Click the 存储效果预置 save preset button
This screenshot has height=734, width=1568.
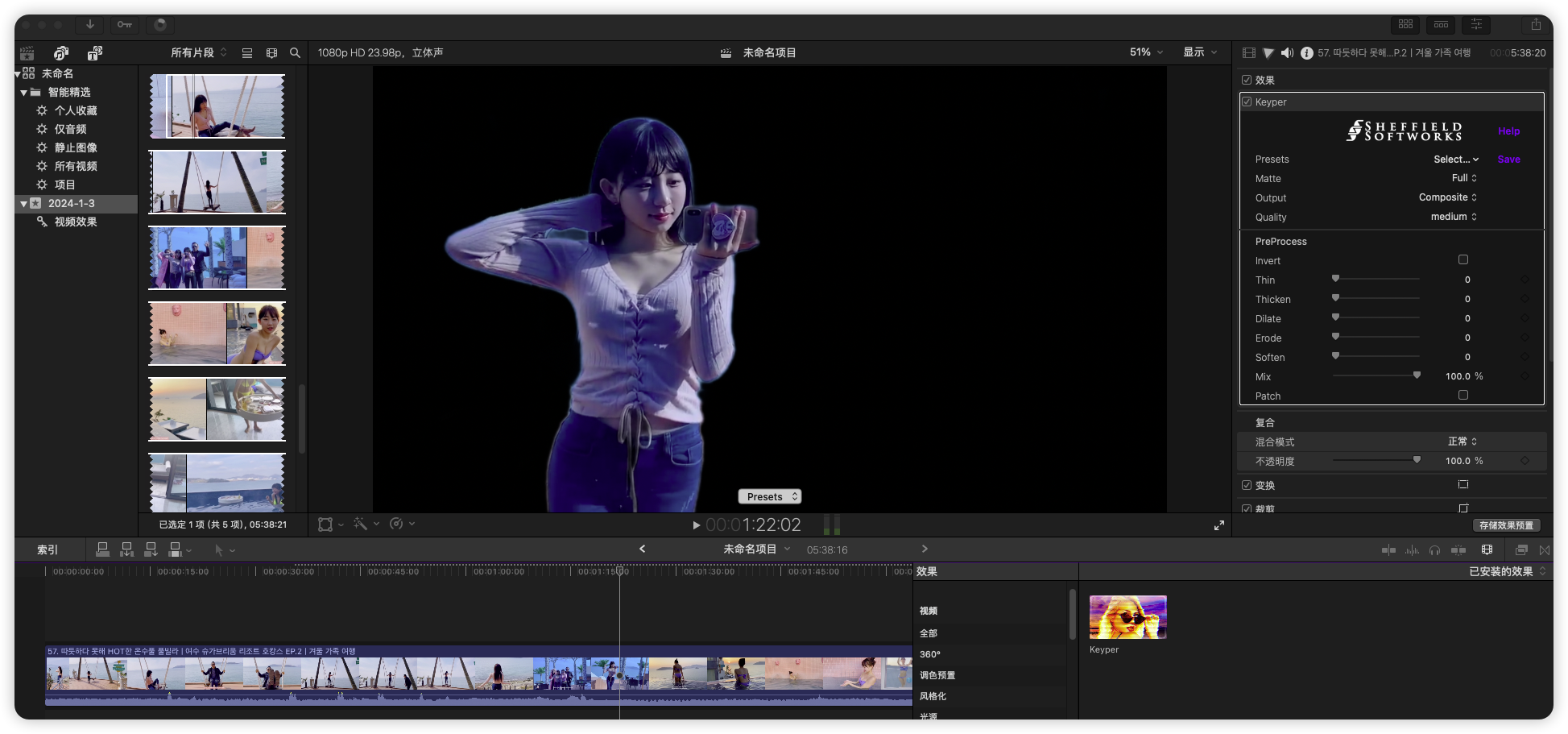pos(1506,525)
